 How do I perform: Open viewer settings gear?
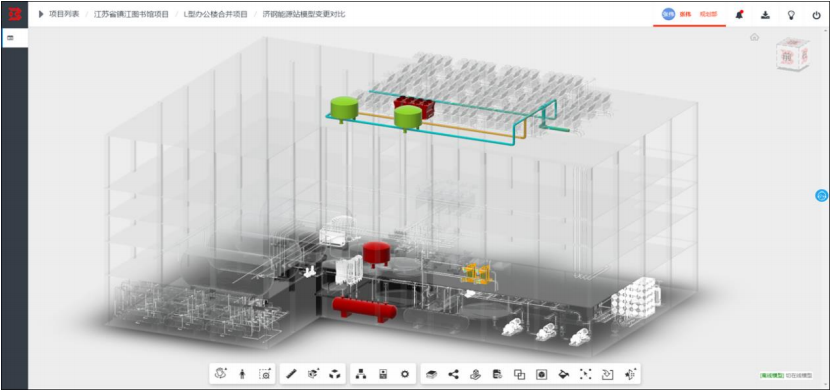[x=405, y=374]
